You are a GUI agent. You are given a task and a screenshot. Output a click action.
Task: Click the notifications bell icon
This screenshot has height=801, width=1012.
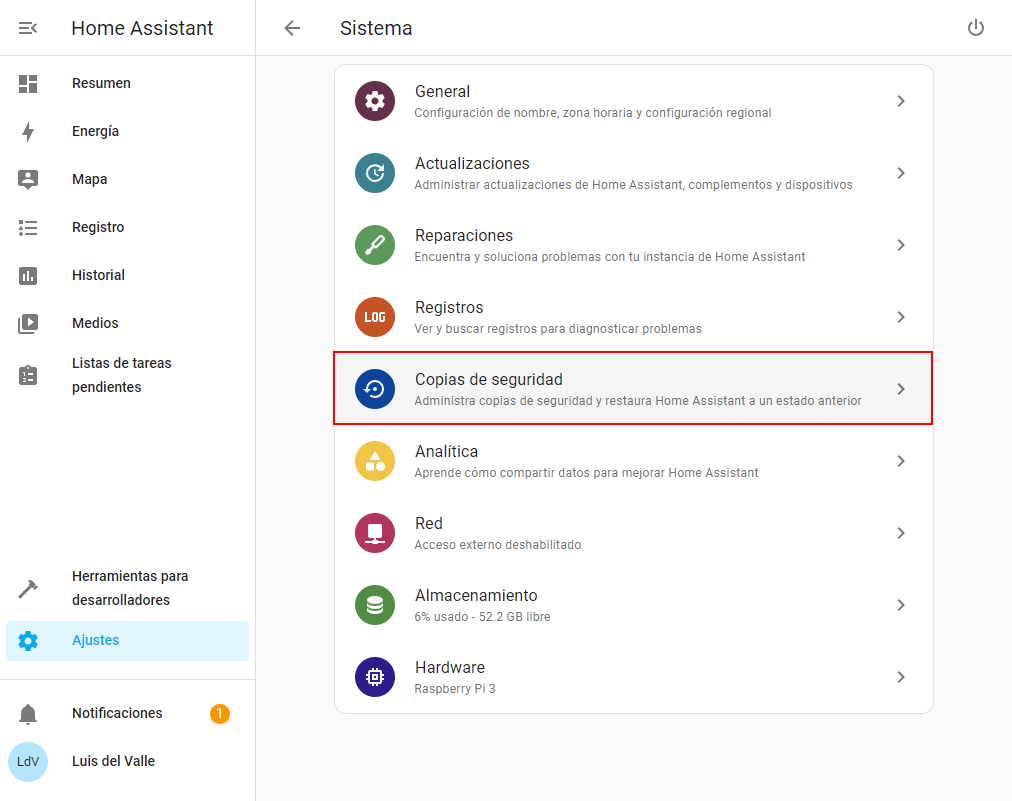click(x=28, y=714)
